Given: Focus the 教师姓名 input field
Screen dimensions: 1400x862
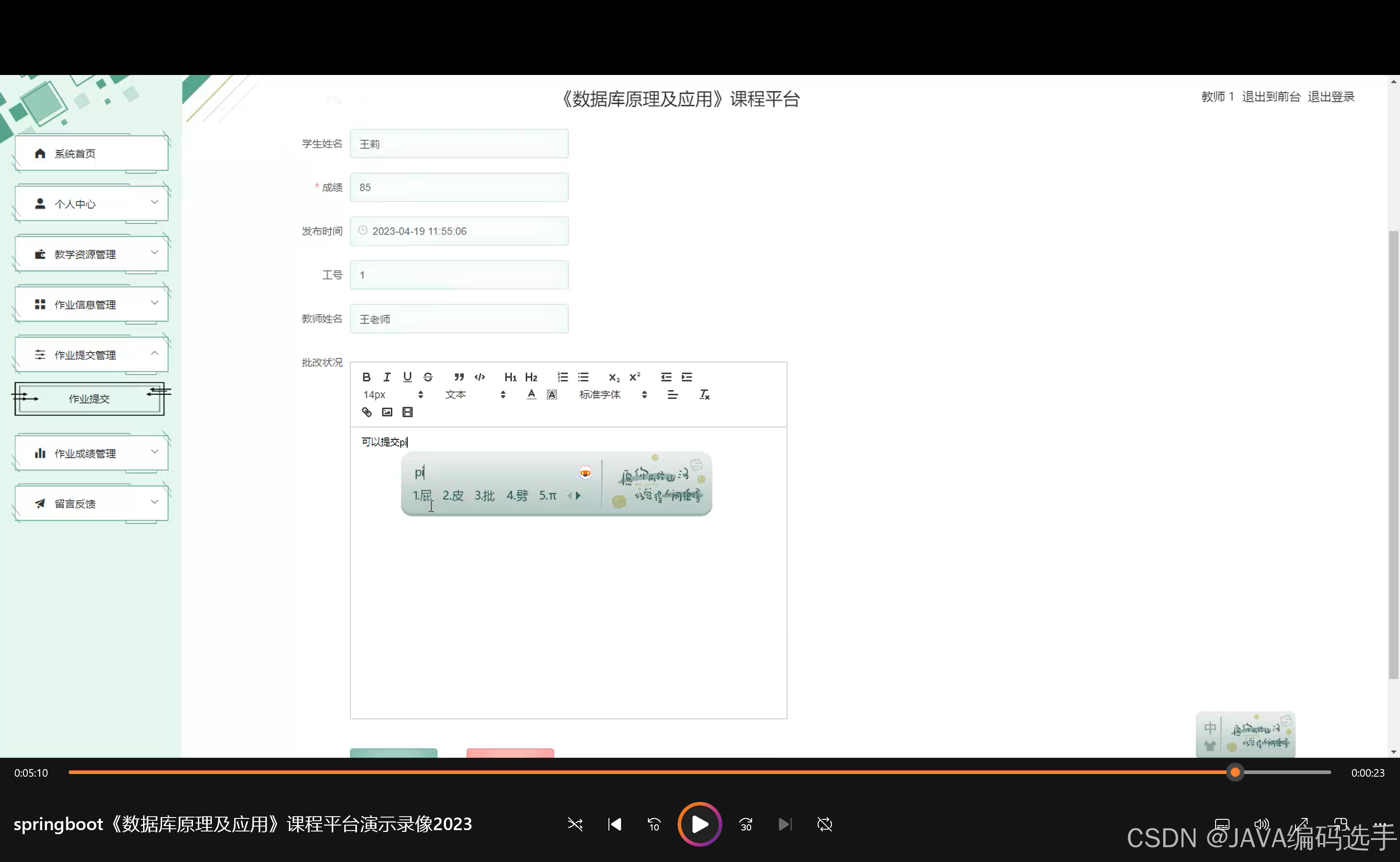Looking at the screenshot, I should (x=459, y=319).
